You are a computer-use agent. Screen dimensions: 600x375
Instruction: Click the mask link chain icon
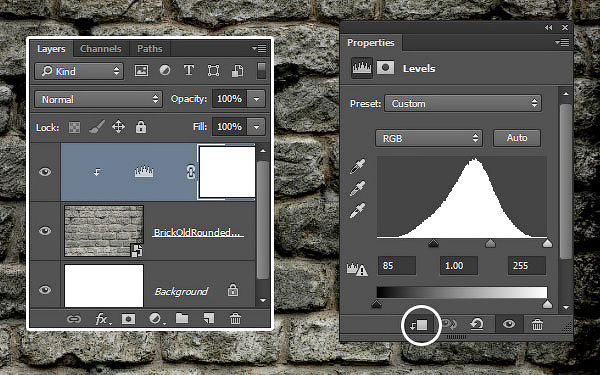click(x=191, y=172)
